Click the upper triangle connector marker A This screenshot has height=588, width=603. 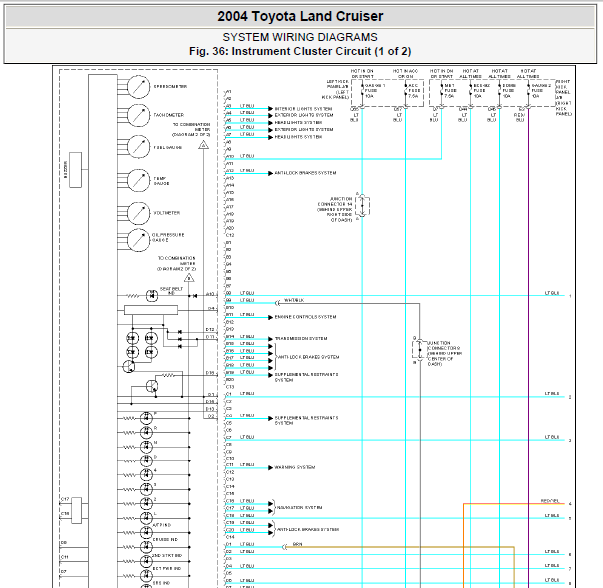203,145
